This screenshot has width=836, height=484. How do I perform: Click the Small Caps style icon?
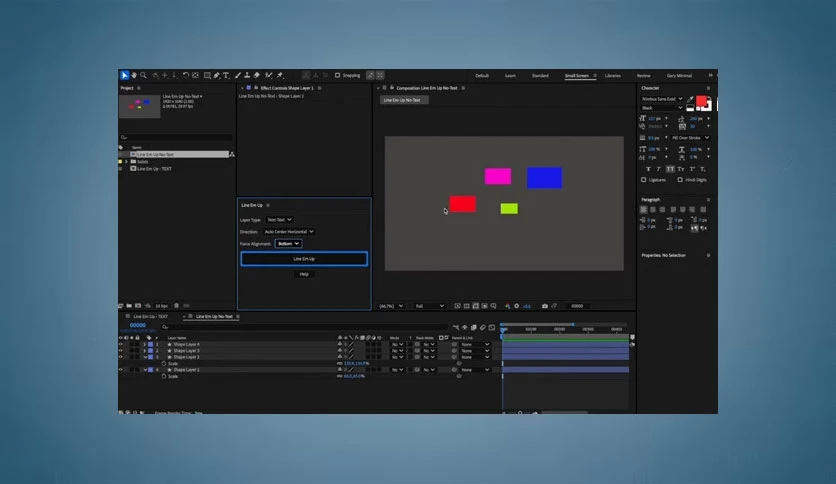[681, 169]
